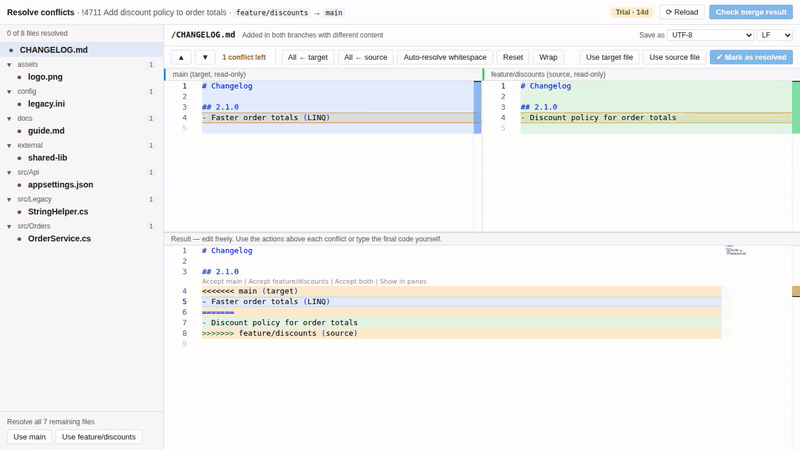Click Use feature/discounts for remaining files

click(98, 437)
